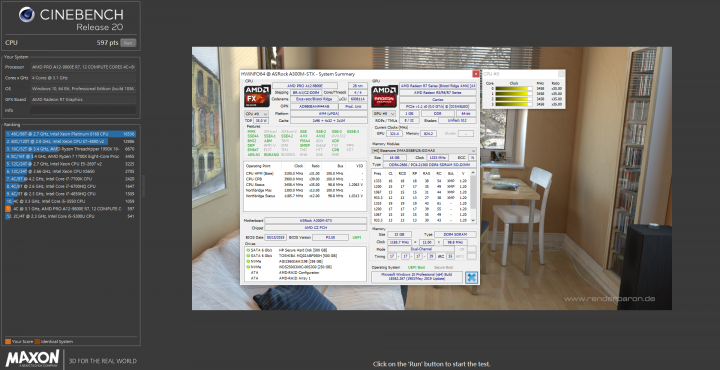Select the Intel Xeon CPU X5650 ranking row
Screen dimensions: 720x370
tap(70, 171)
